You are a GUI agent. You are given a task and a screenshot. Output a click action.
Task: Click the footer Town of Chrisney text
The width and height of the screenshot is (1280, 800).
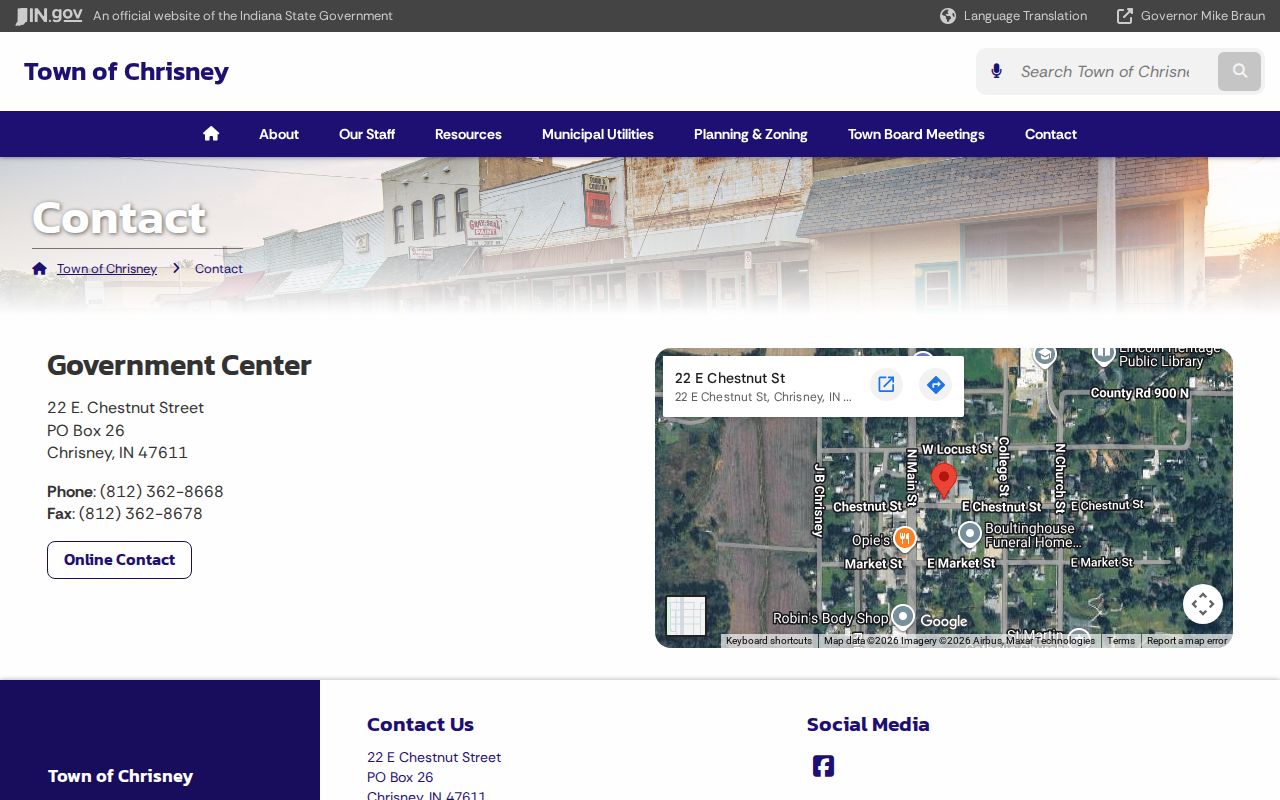coord(120,776)
